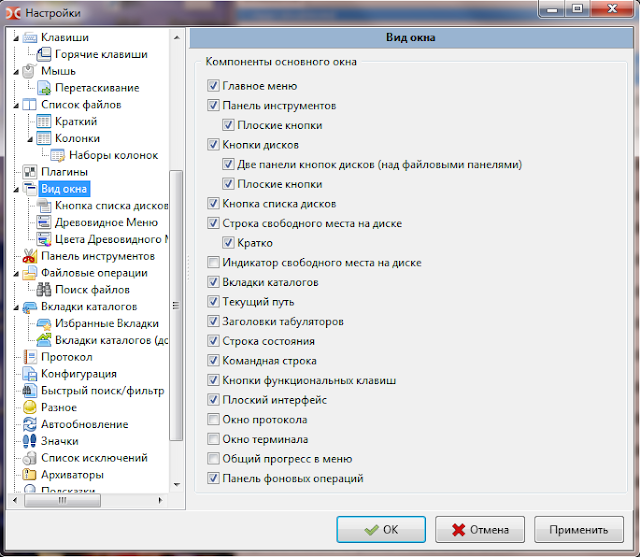Collapse the Мышь tree node
The image size is (640, 557).
(16, 72)
